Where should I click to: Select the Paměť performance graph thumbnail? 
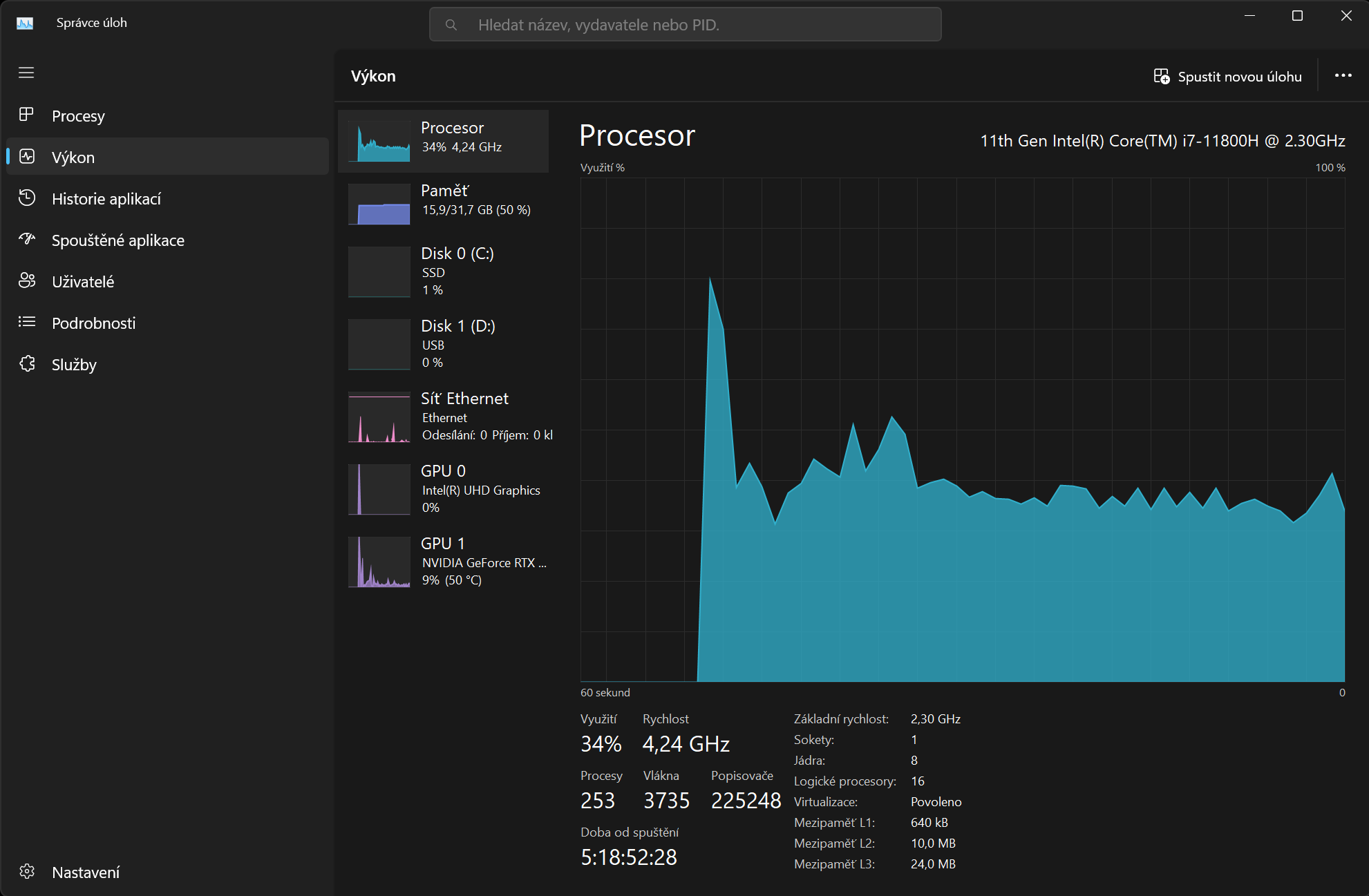(x=379, y=204)
